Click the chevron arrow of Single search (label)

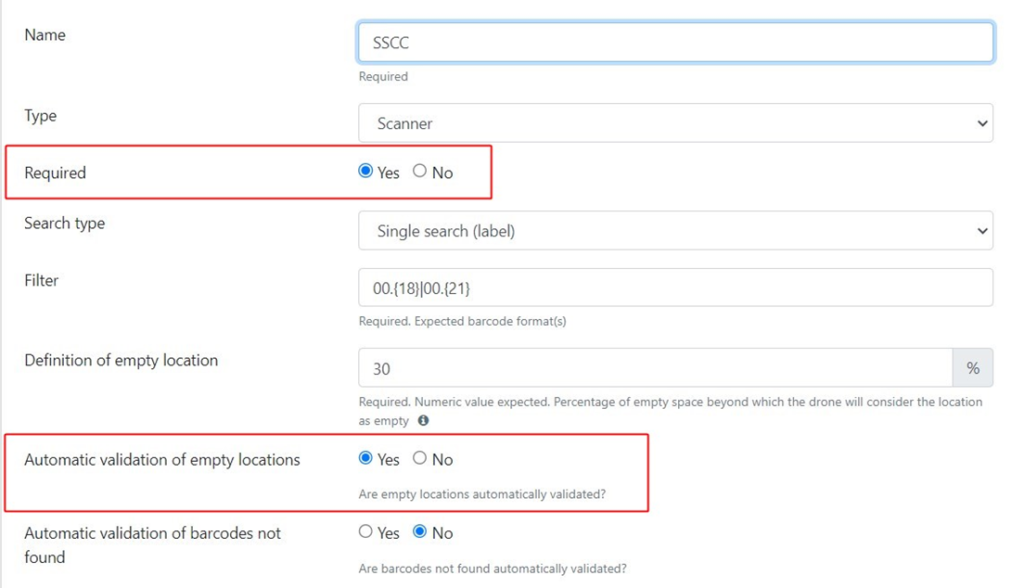click(982, 231)
